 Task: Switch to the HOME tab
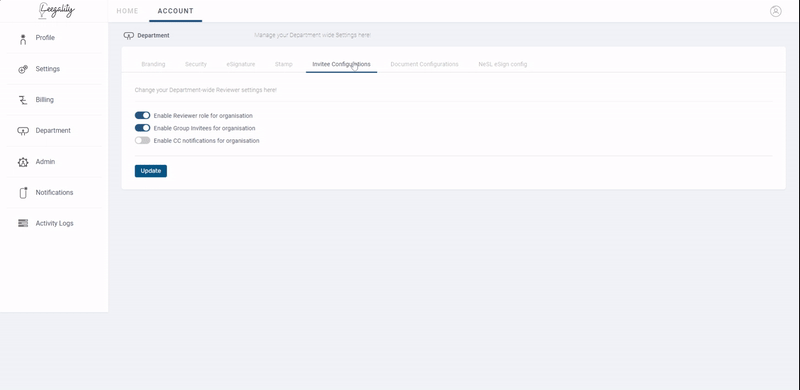(x=127, y=11)
